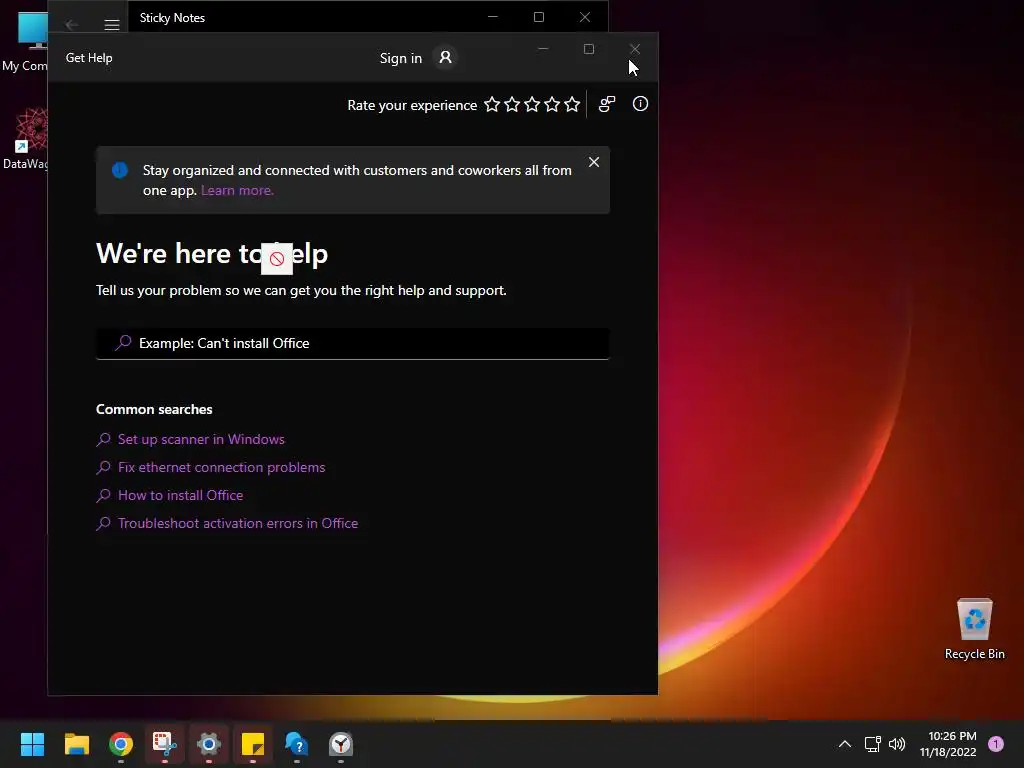Click the Common searches heading
Viewport: 1024px width, 768px height.
click(154, 409)
